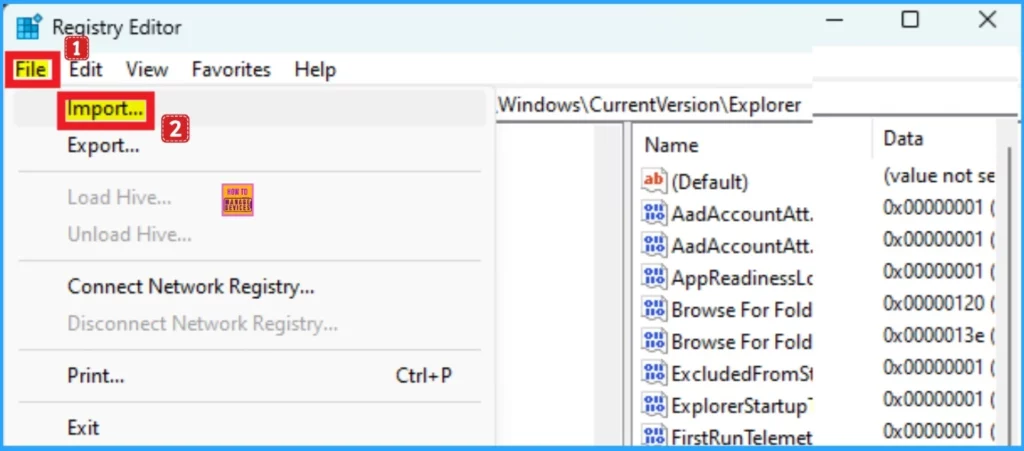Click the Registry Editor app icon in title bar

click(x=28, y=27)
